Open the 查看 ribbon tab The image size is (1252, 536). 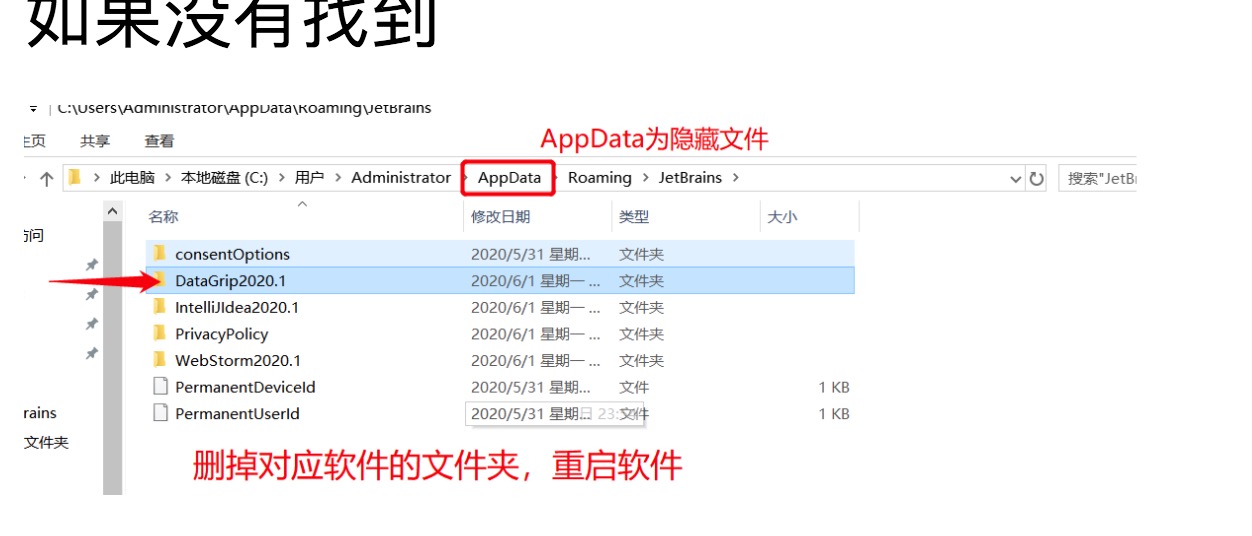point(159,141)
